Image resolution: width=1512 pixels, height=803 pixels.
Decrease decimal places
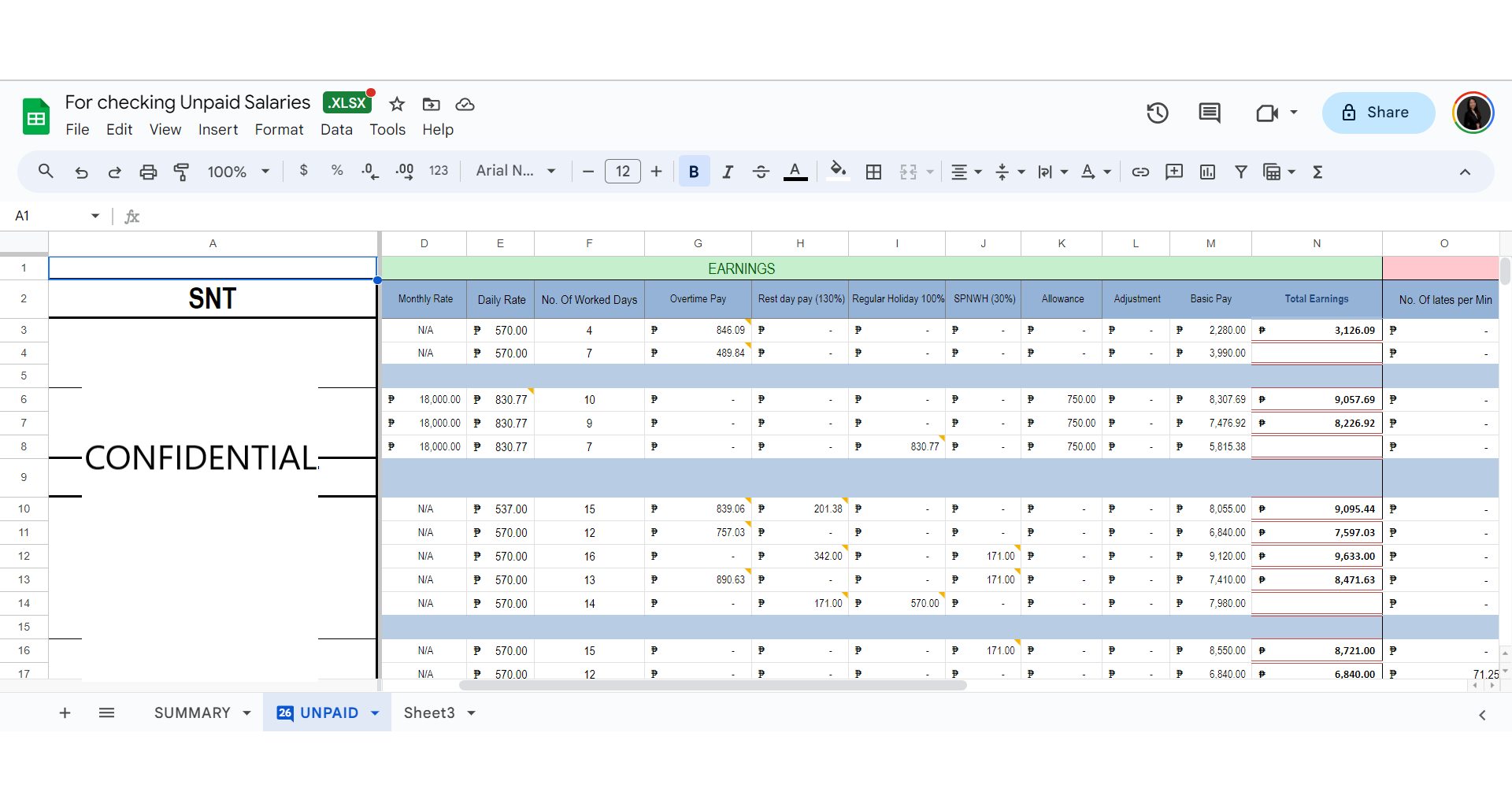[370, 172]
